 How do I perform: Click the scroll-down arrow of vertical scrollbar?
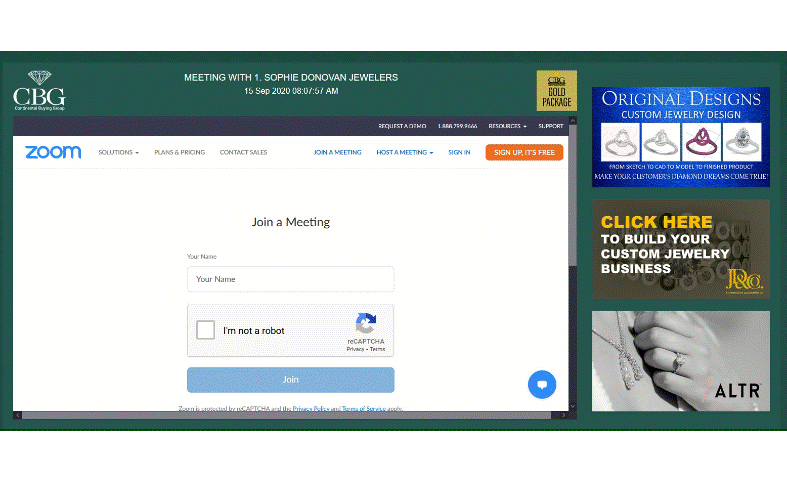573,406
